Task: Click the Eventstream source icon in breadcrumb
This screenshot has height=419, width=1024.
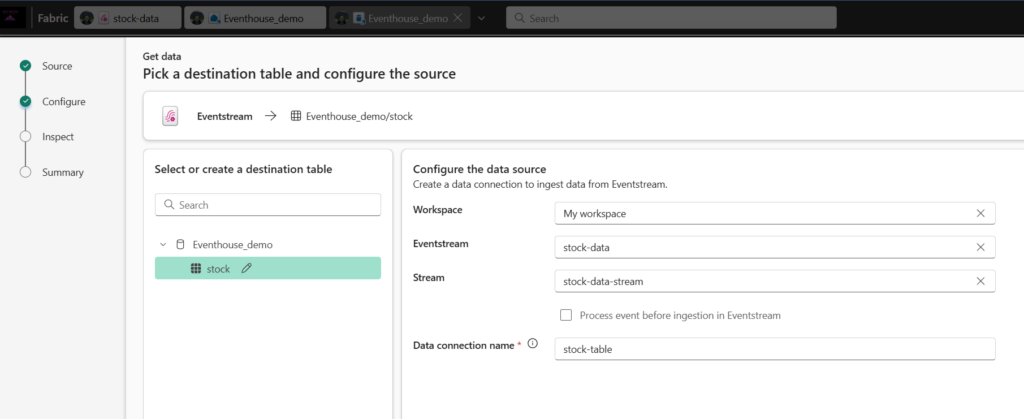Action: click(x=170, y=117)
